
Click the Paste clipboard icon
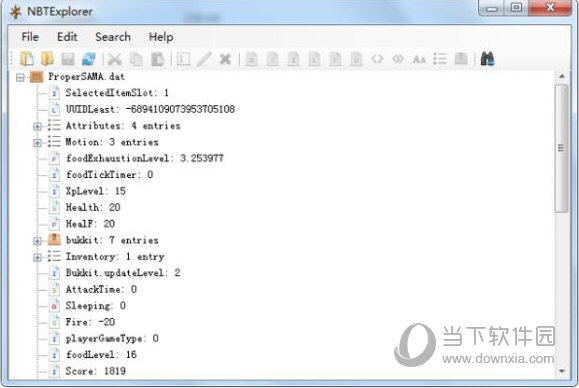(157, 59)
